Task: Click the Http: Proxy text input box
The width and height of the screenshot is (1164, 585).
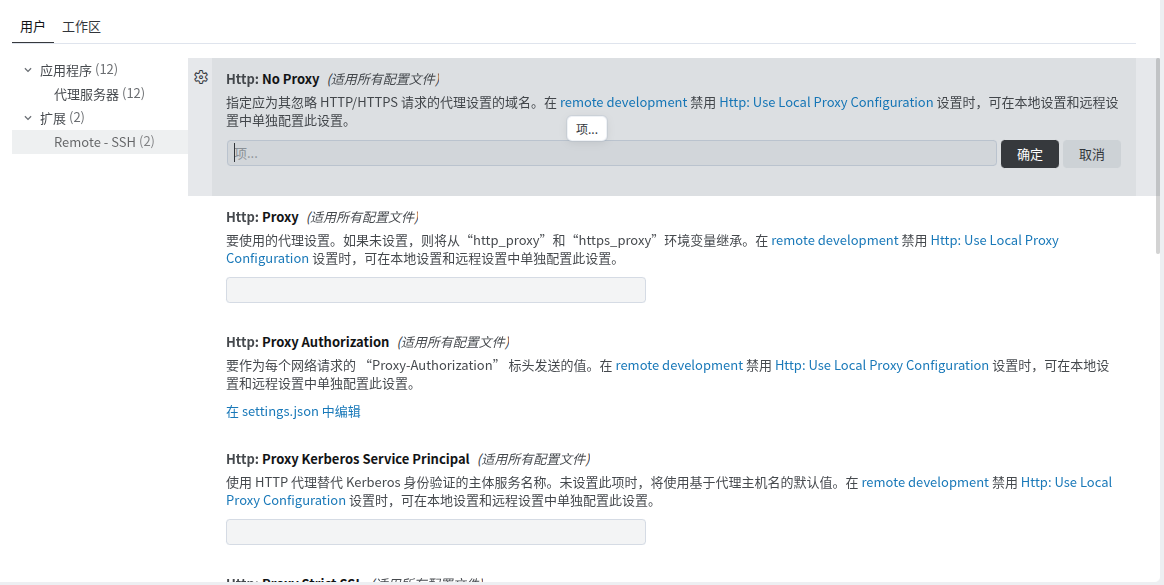Action: (435, 290)
